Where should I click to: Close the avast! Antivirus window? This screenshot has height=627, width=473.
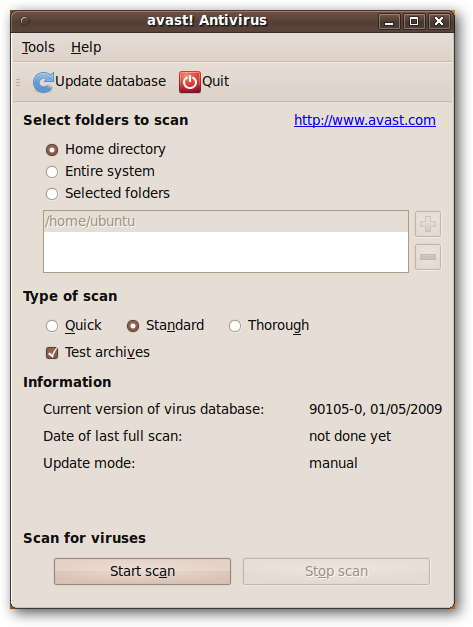pos(439,21)
